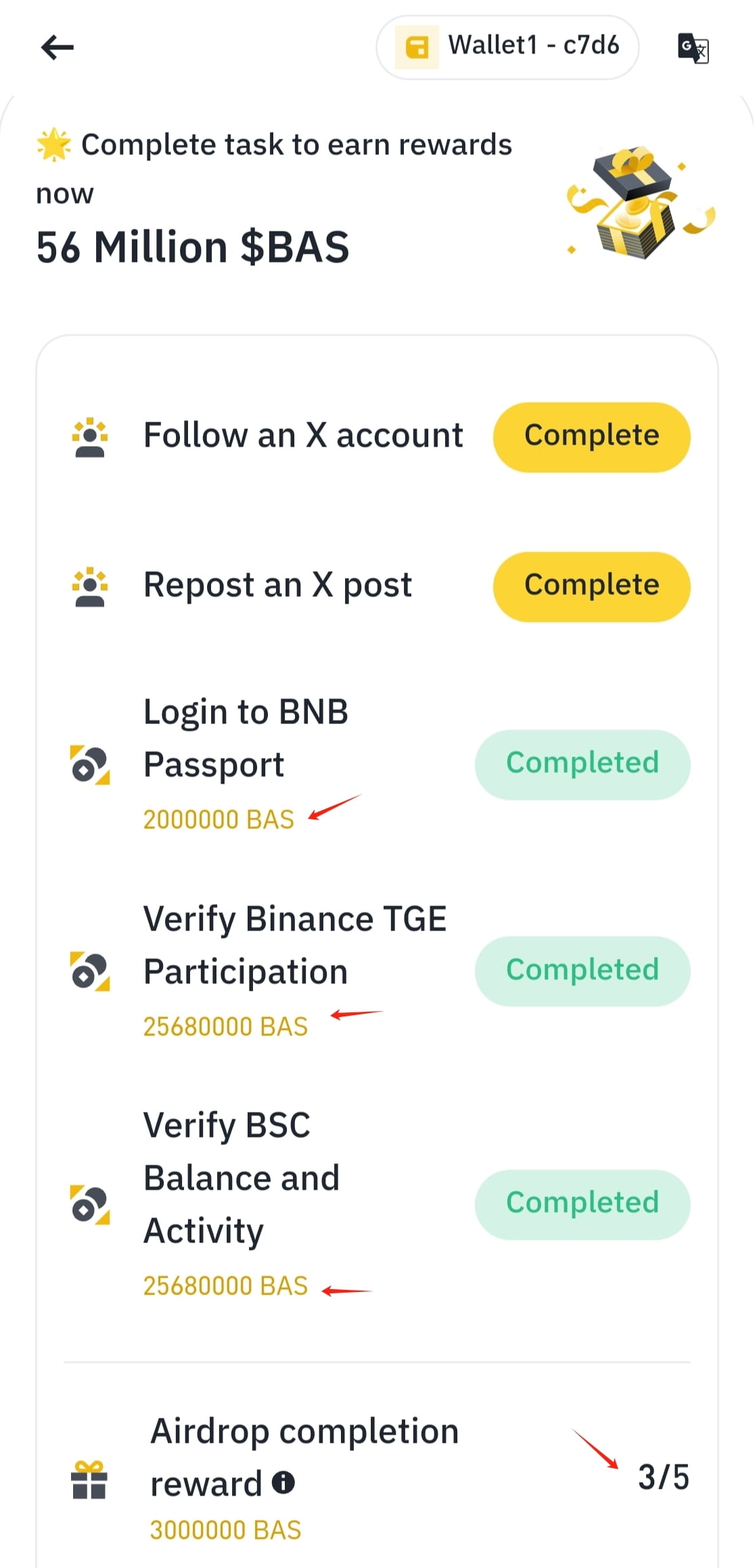Select the Airdrop completion reward row

point(377,1479)
